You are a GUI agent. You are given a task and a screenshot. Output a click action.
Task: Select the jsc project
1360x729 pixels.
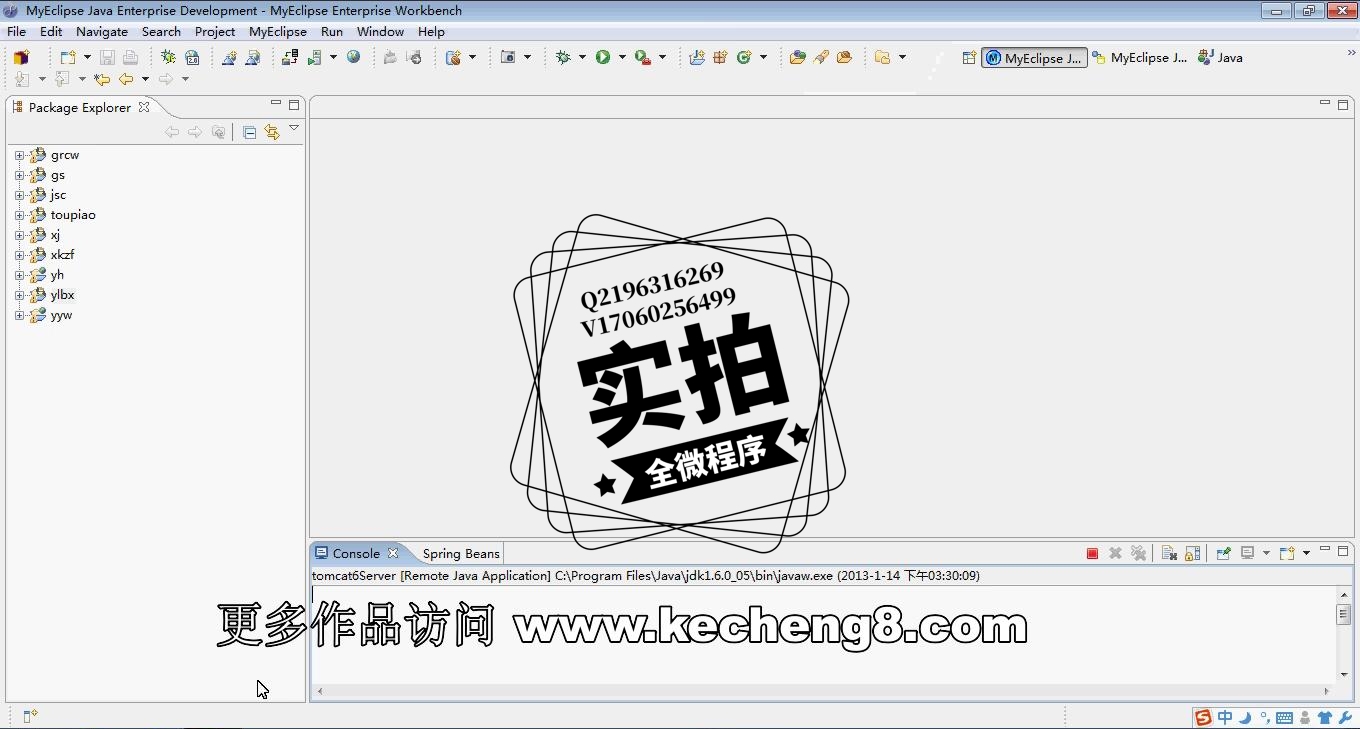pyautogui.click(x=58, y=195)
